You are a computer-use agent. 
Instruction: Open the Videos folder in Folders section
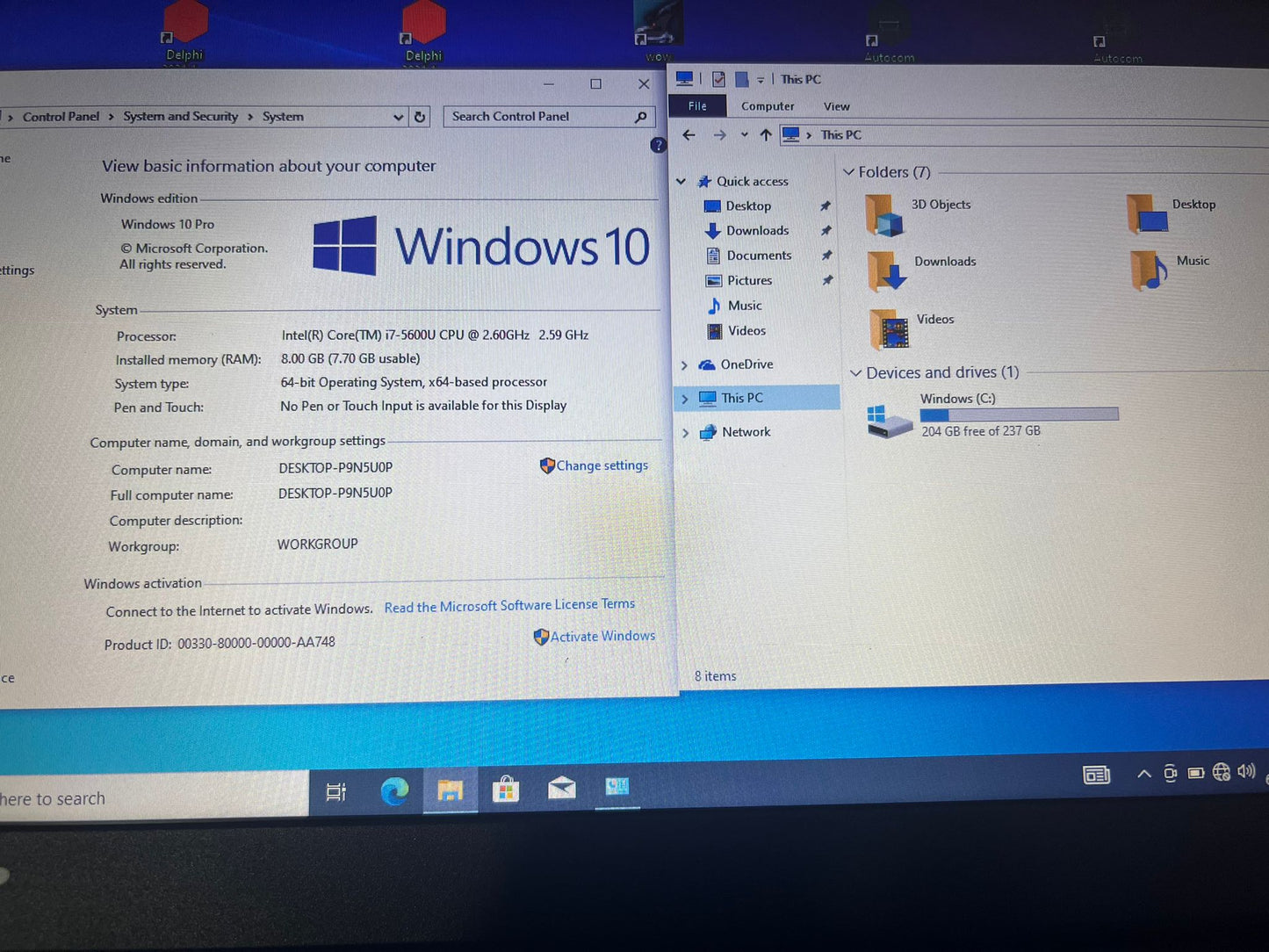pyautogui.click(x=911, y=328)
